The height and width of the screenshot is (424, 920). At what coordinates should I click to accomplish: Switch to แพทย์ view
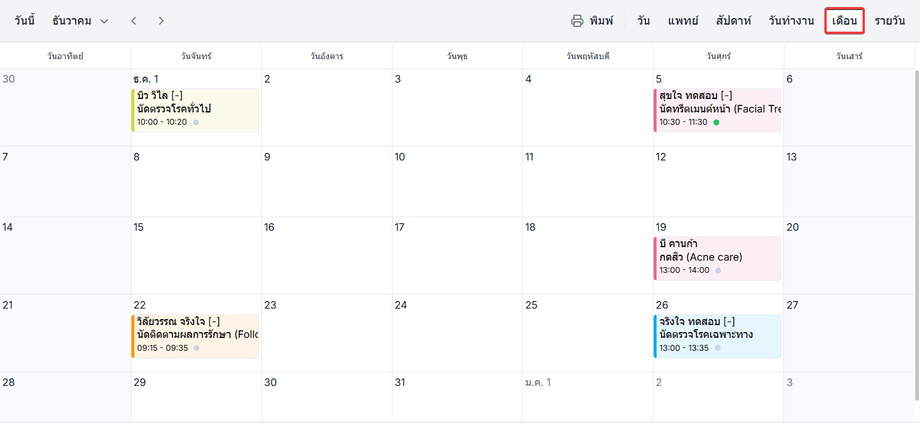tap(683, 21)
